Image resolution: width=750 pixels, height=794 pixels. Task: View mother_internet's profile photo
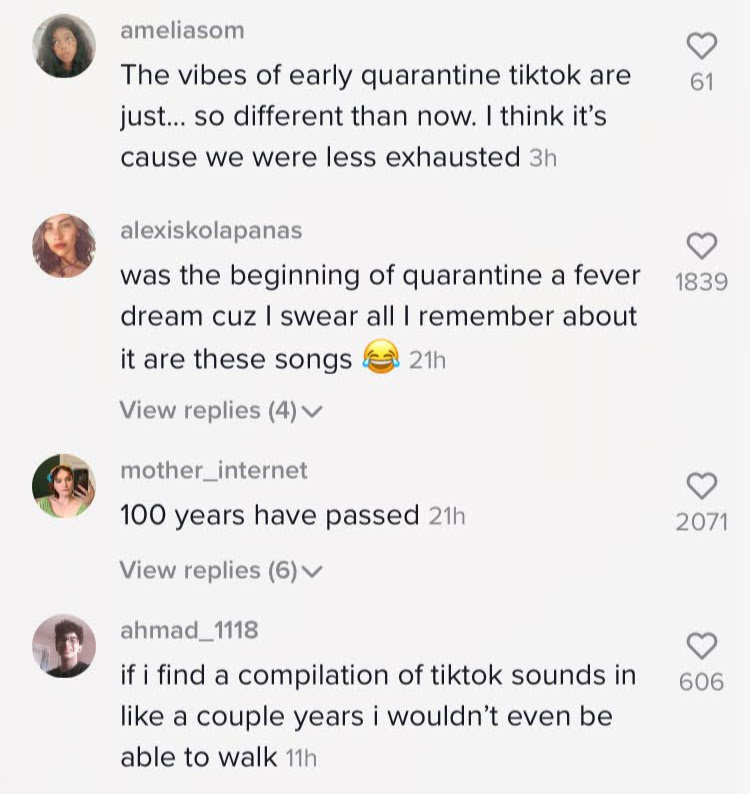[x=65, y=486]
